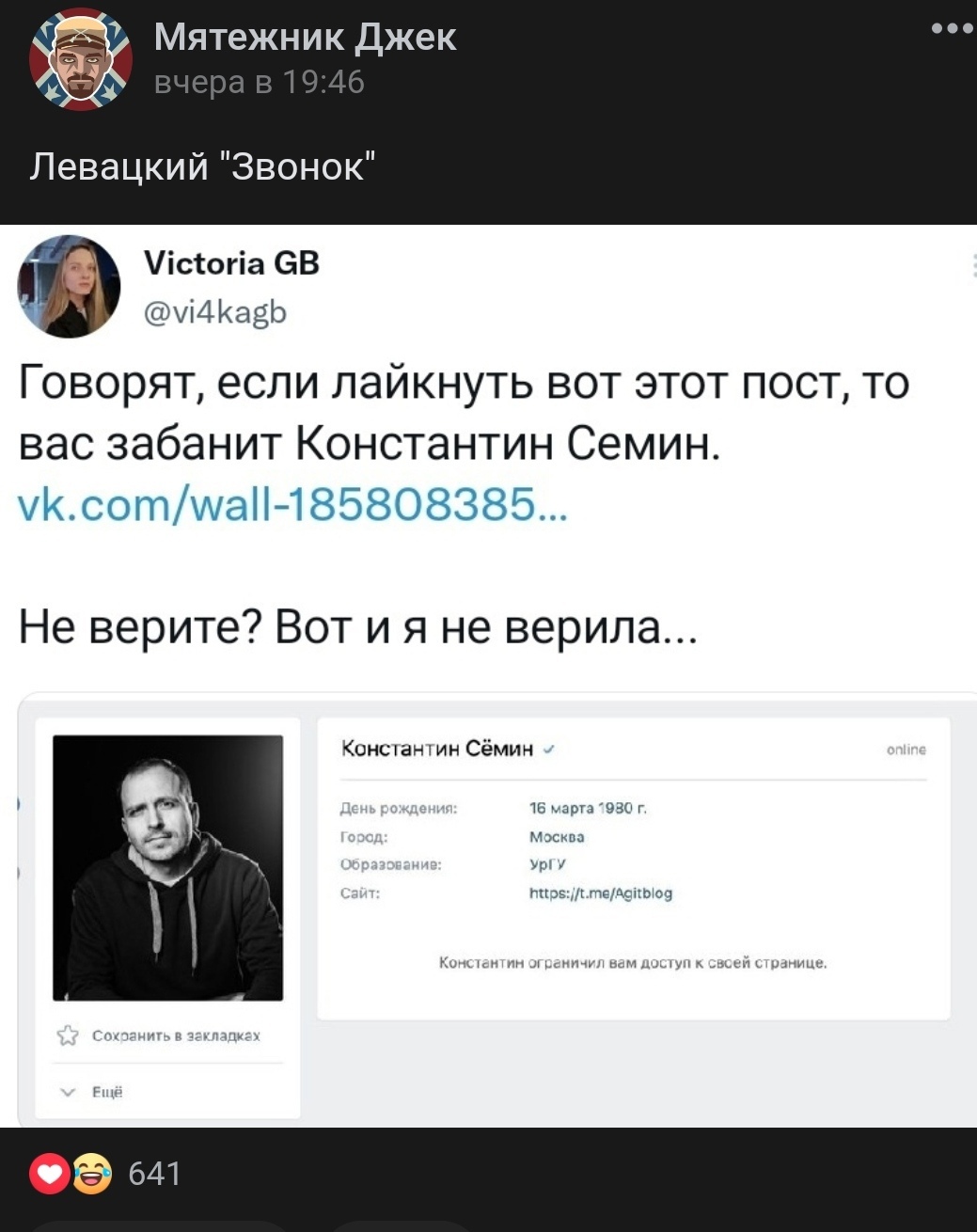
Task: Click the Victoria GB display name
Action: [231, 263]
